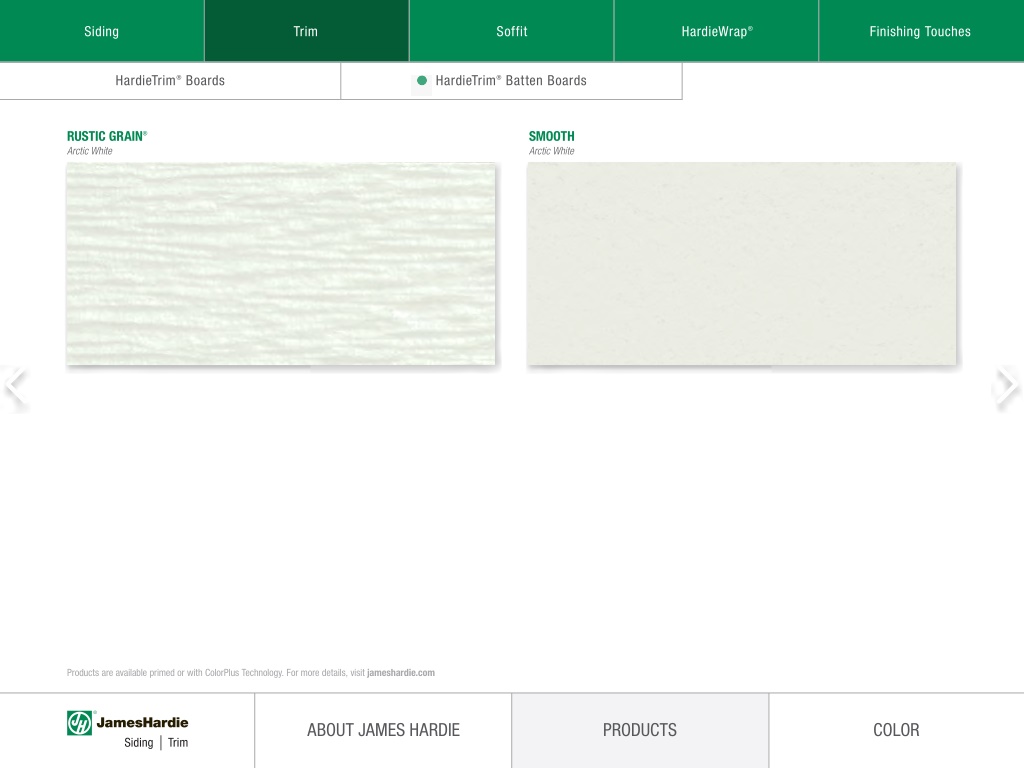Open the HardieWrap tab

[716, 31]
